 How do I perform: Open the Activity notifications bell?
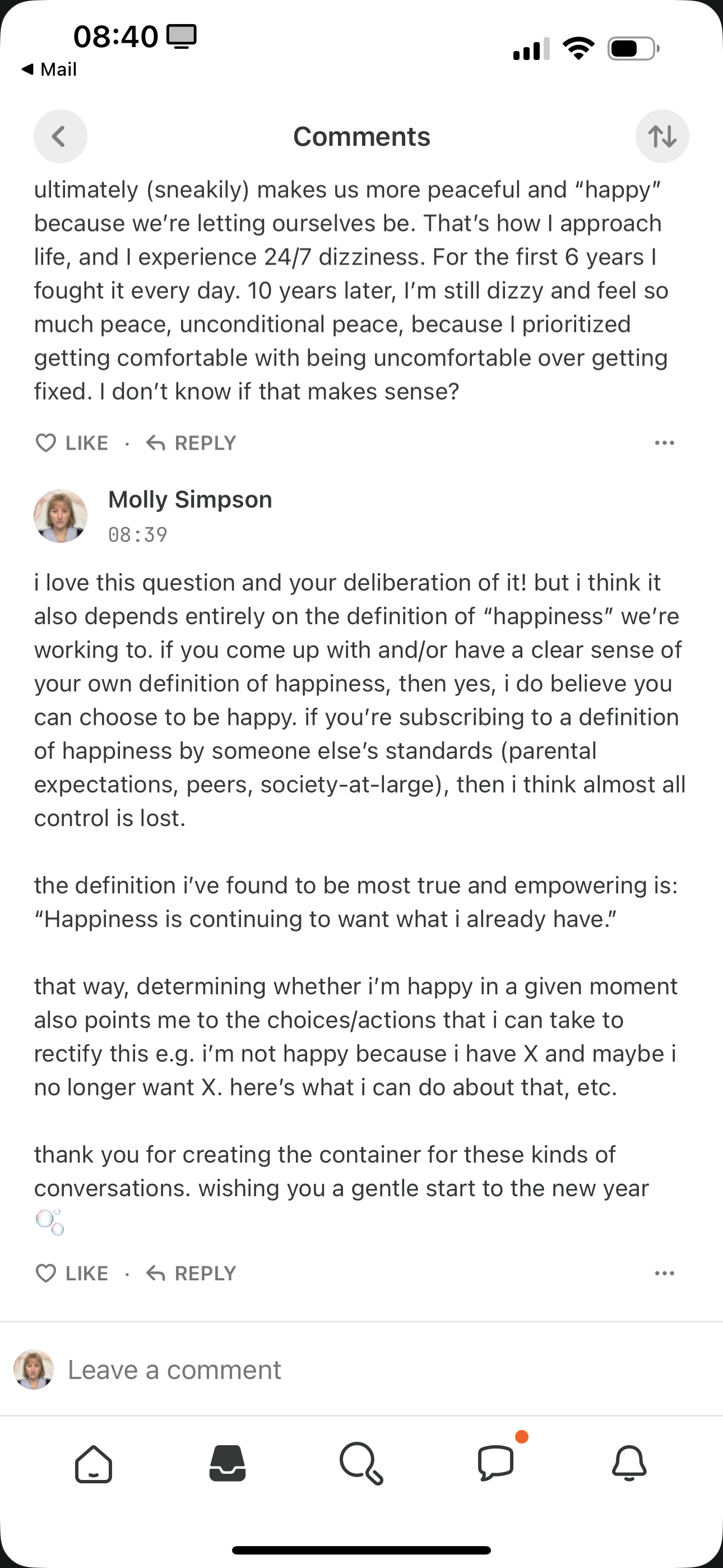click(x=629, y=1463)
